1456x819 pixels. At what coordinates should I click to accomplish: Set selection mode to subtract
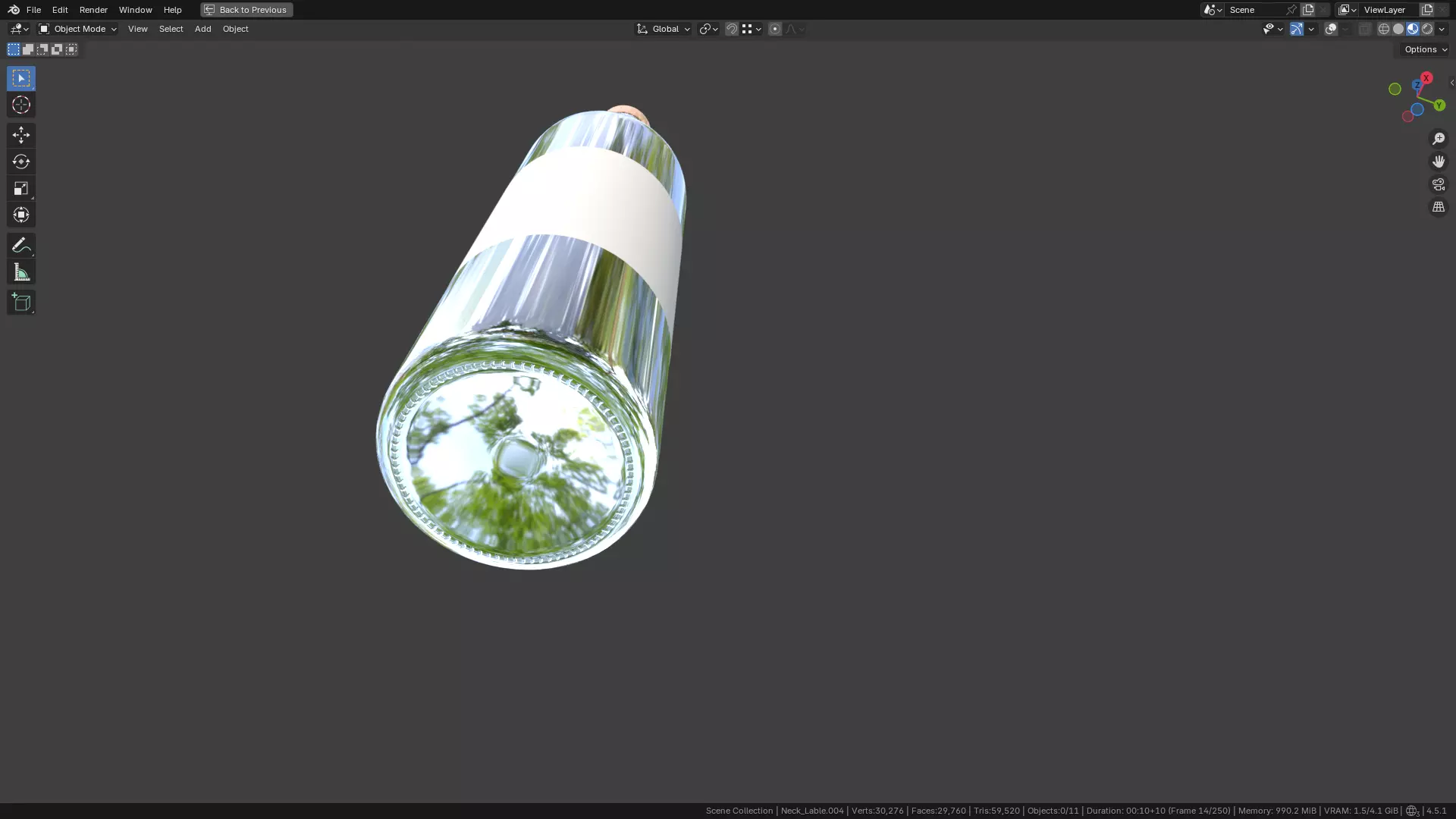pyautogui.click(x=42, y=49)
